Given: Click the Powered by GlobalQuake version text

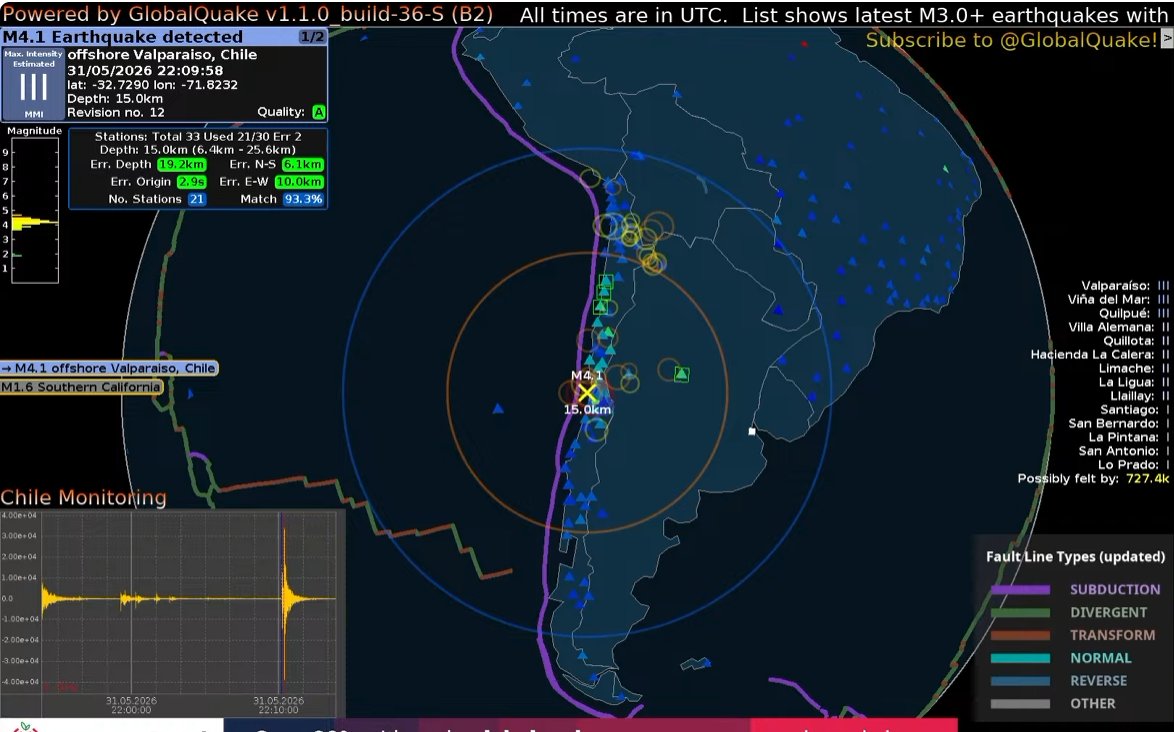Looking at the screenshot, I should [x=248, y=14].
